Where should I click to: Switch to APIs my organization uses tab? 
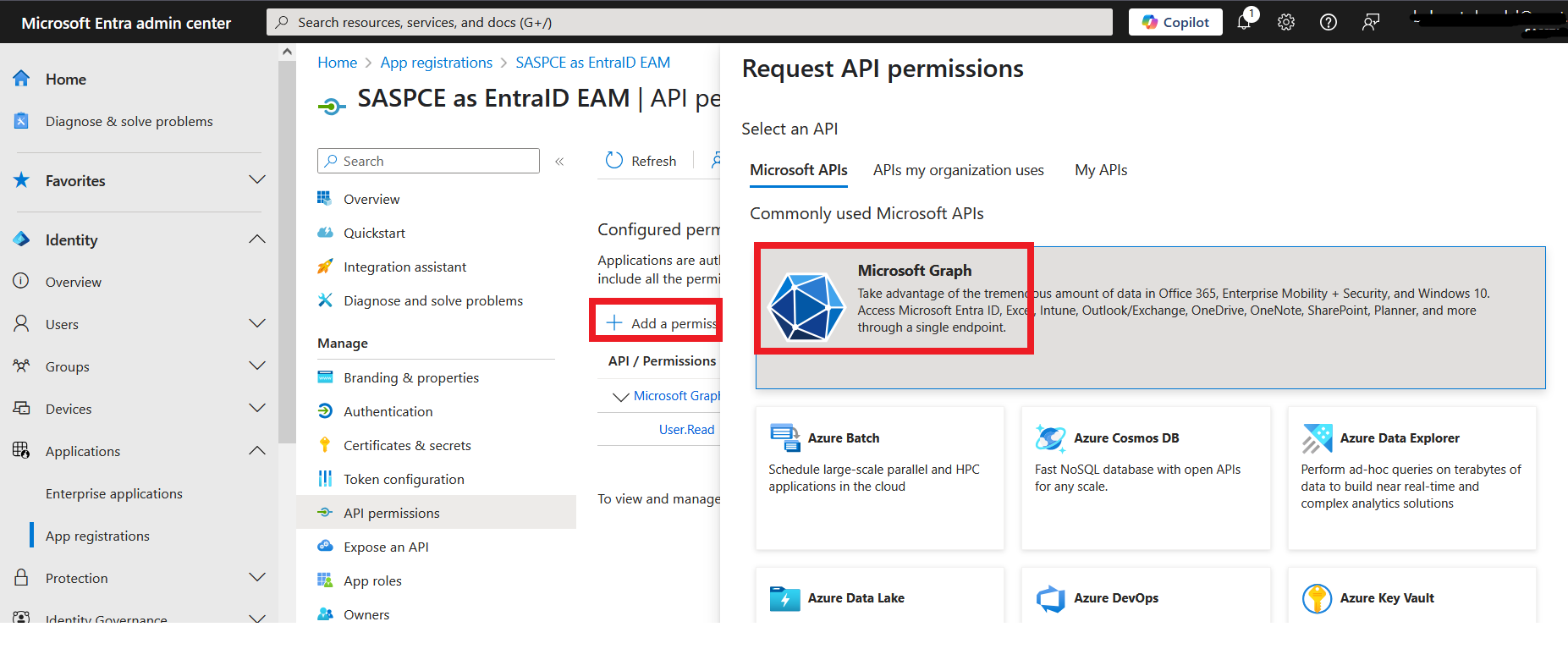click(x=958, y=170)
